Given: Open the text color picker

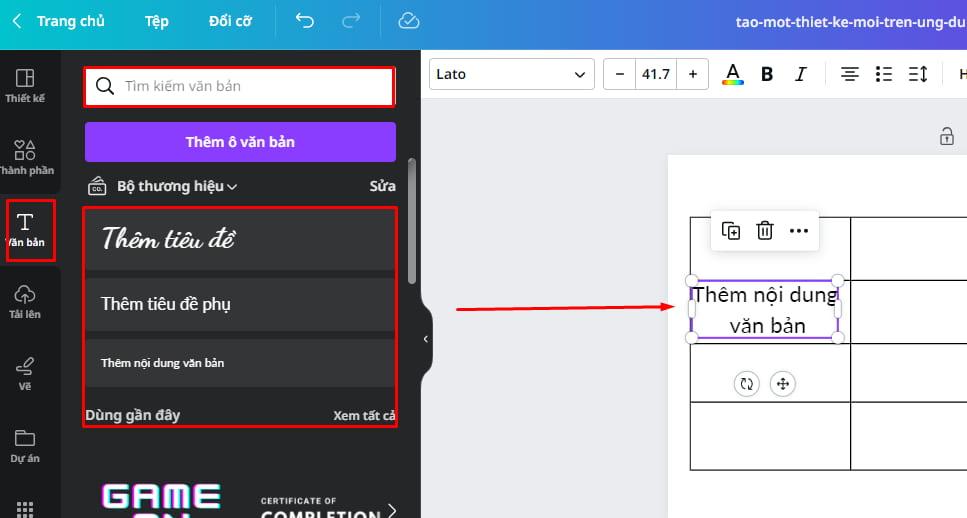Looking at the screenshot, I should [x=733, y=74].
